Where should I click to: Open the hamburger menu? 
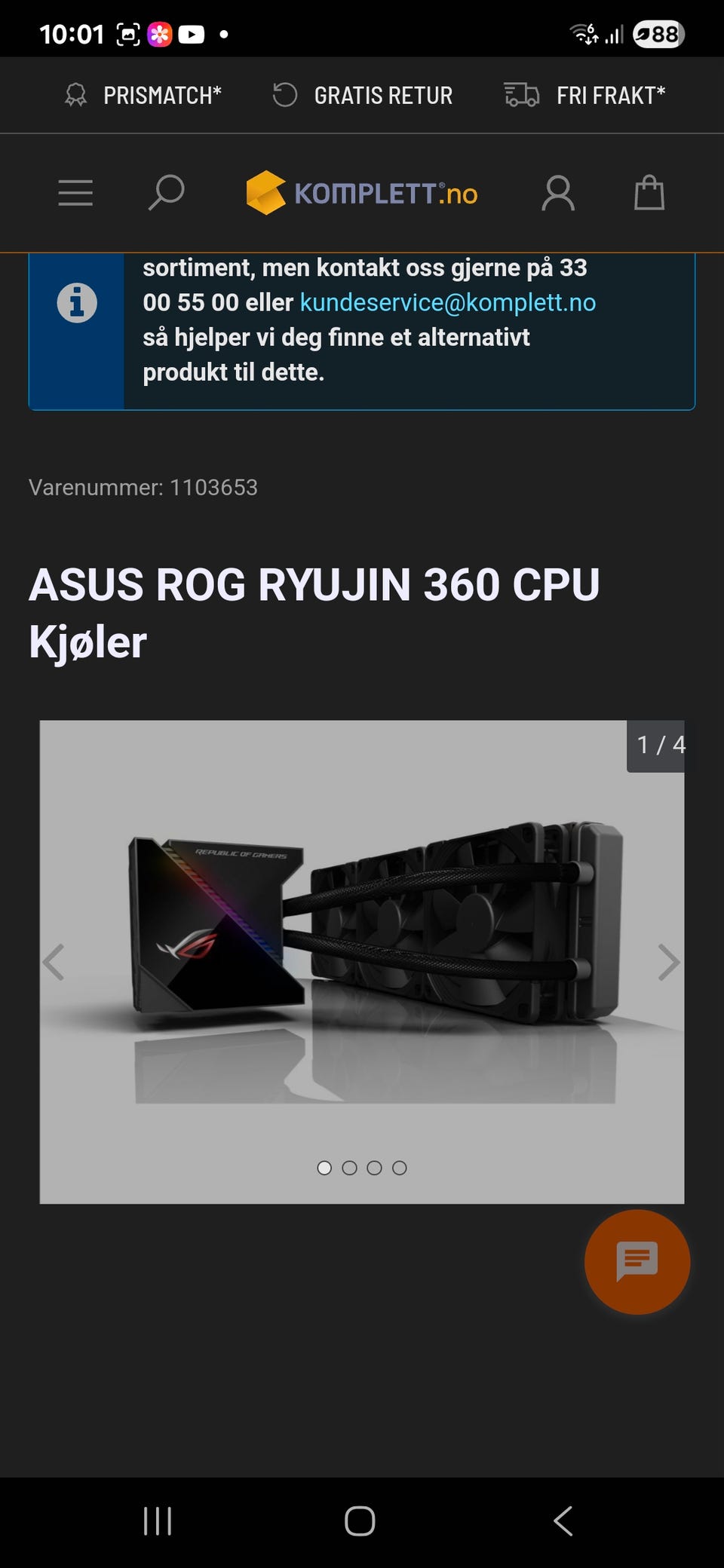tap(75, 193)
